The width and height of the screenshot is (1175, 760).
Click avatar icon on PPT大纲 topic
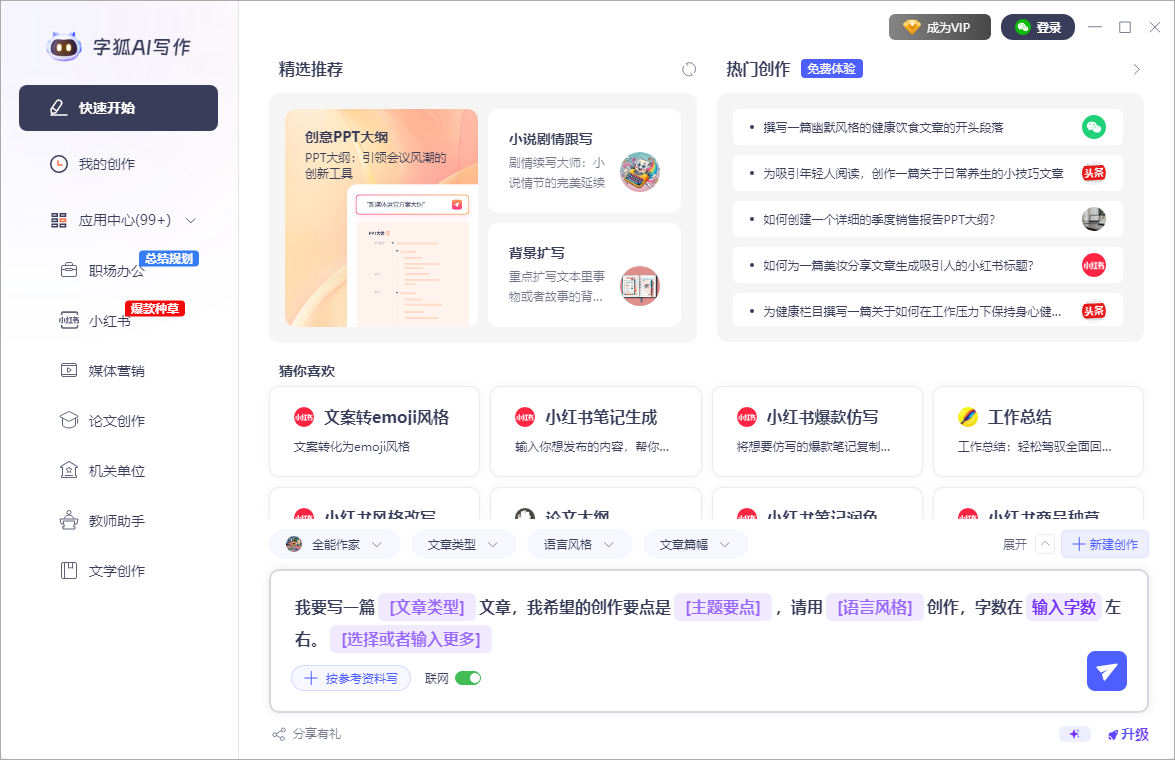pos(1094,219)
